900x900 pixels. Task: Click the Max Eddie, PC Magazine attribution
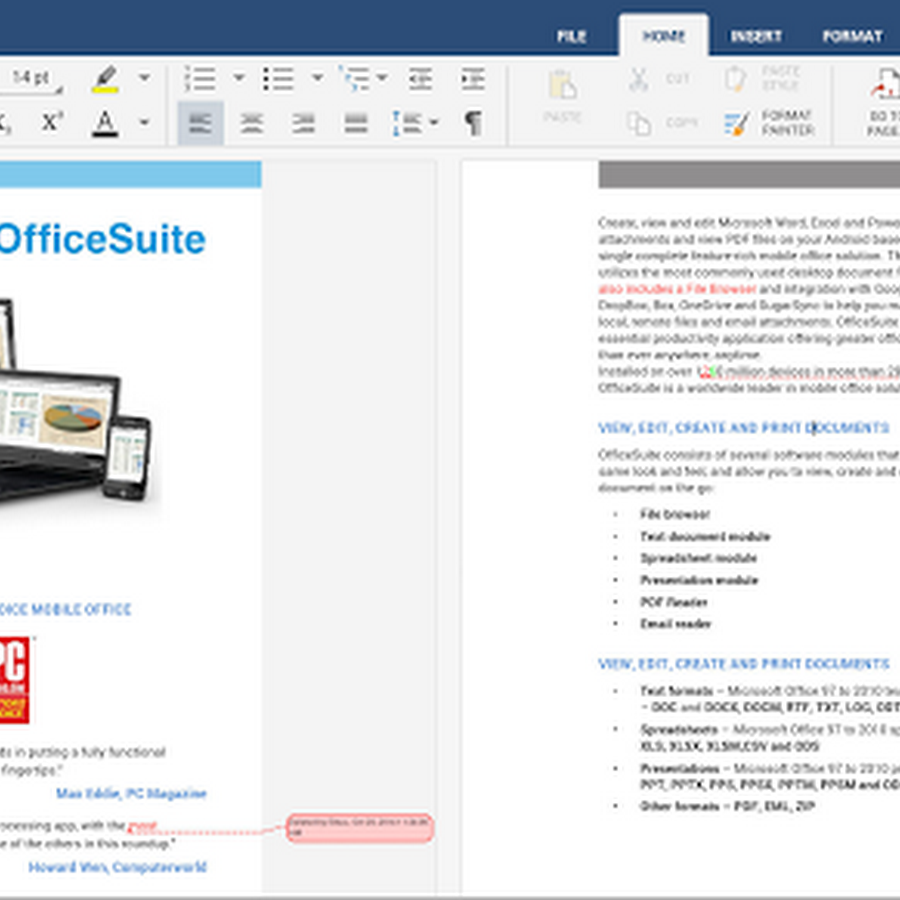pos(131,793)
